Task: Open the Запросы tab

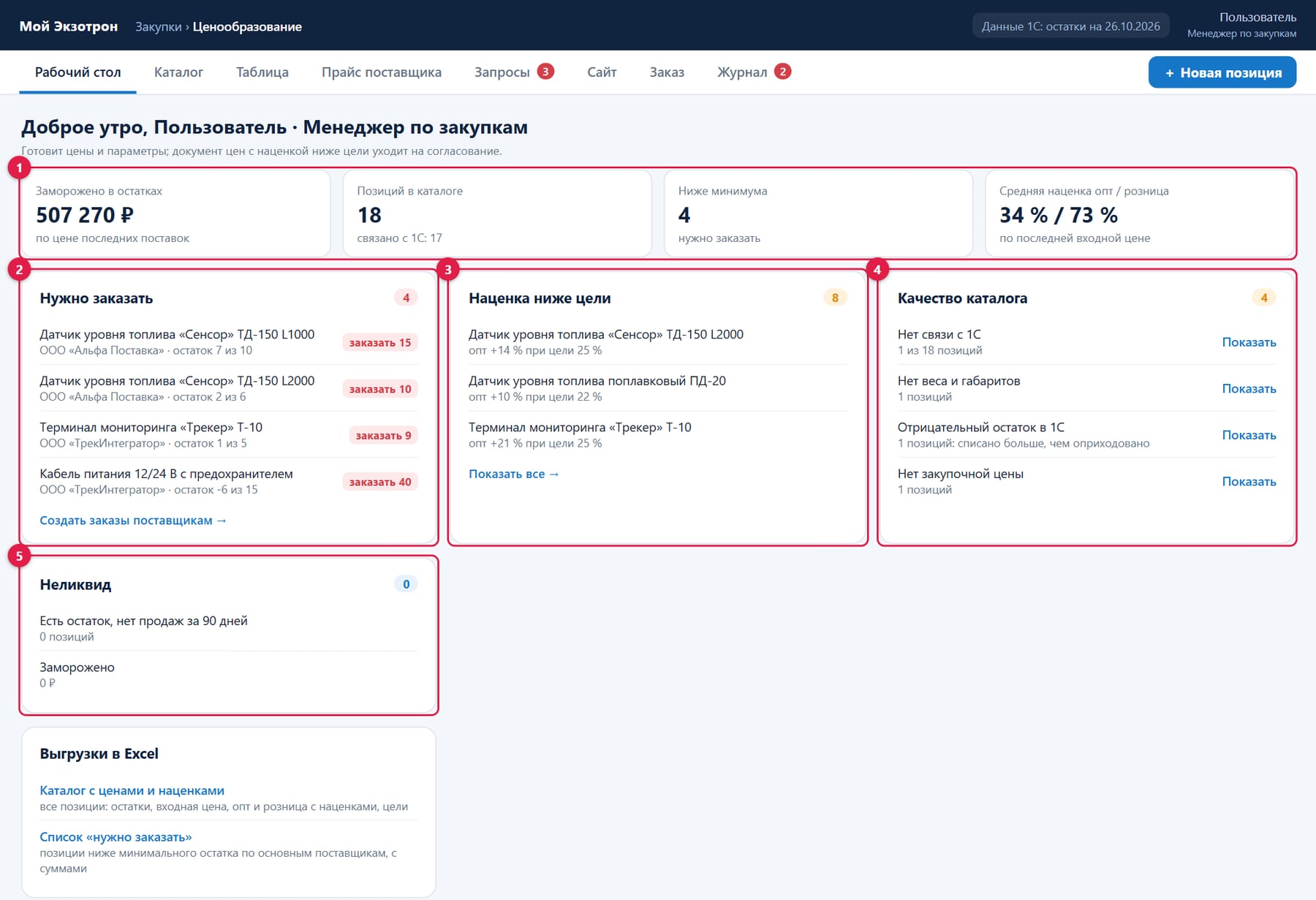Action: [x=514, y=72]
